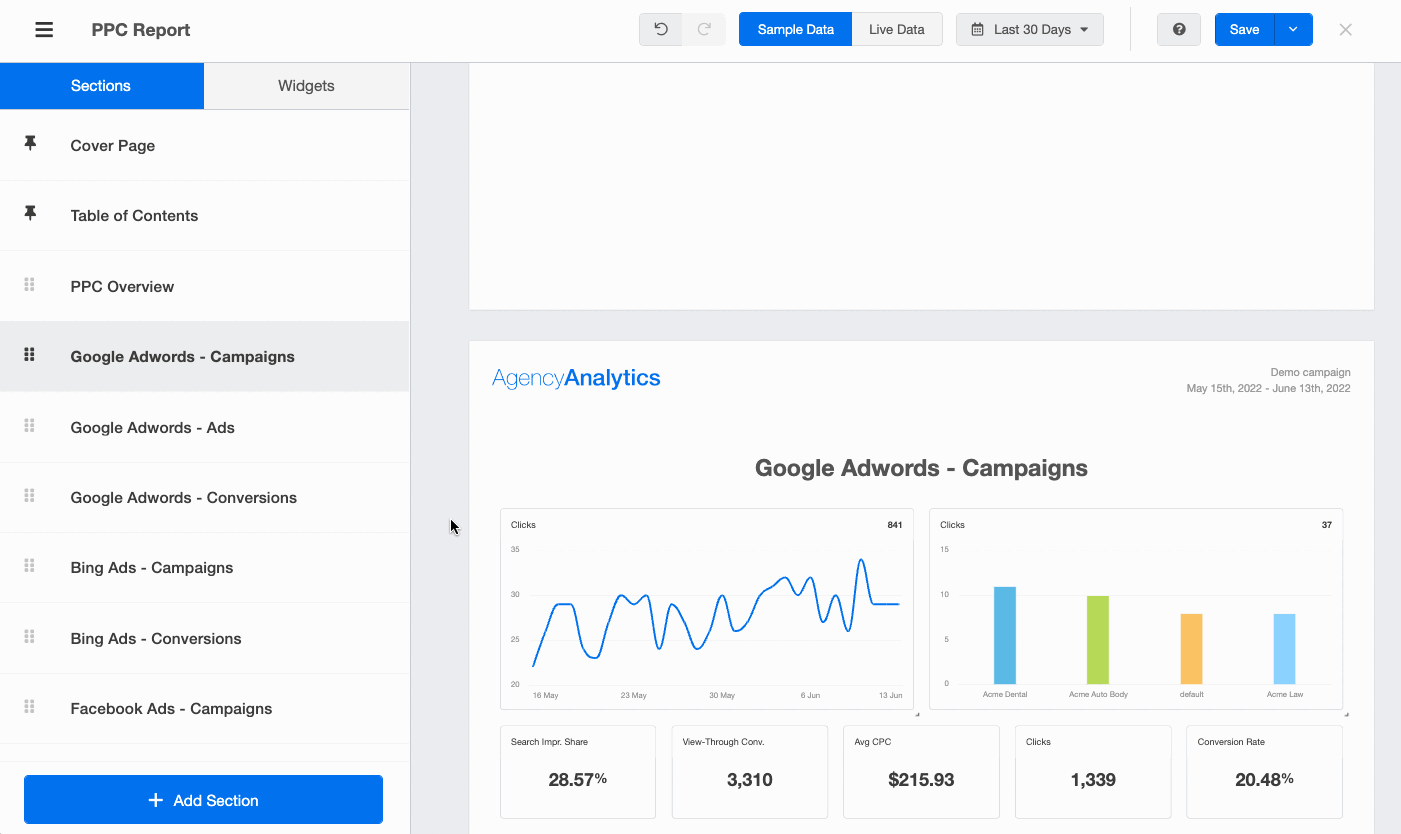This screenshot has height=834, width=1401.
Task: Open the Last 30 Days date range dropdown
Action: 1029,29
